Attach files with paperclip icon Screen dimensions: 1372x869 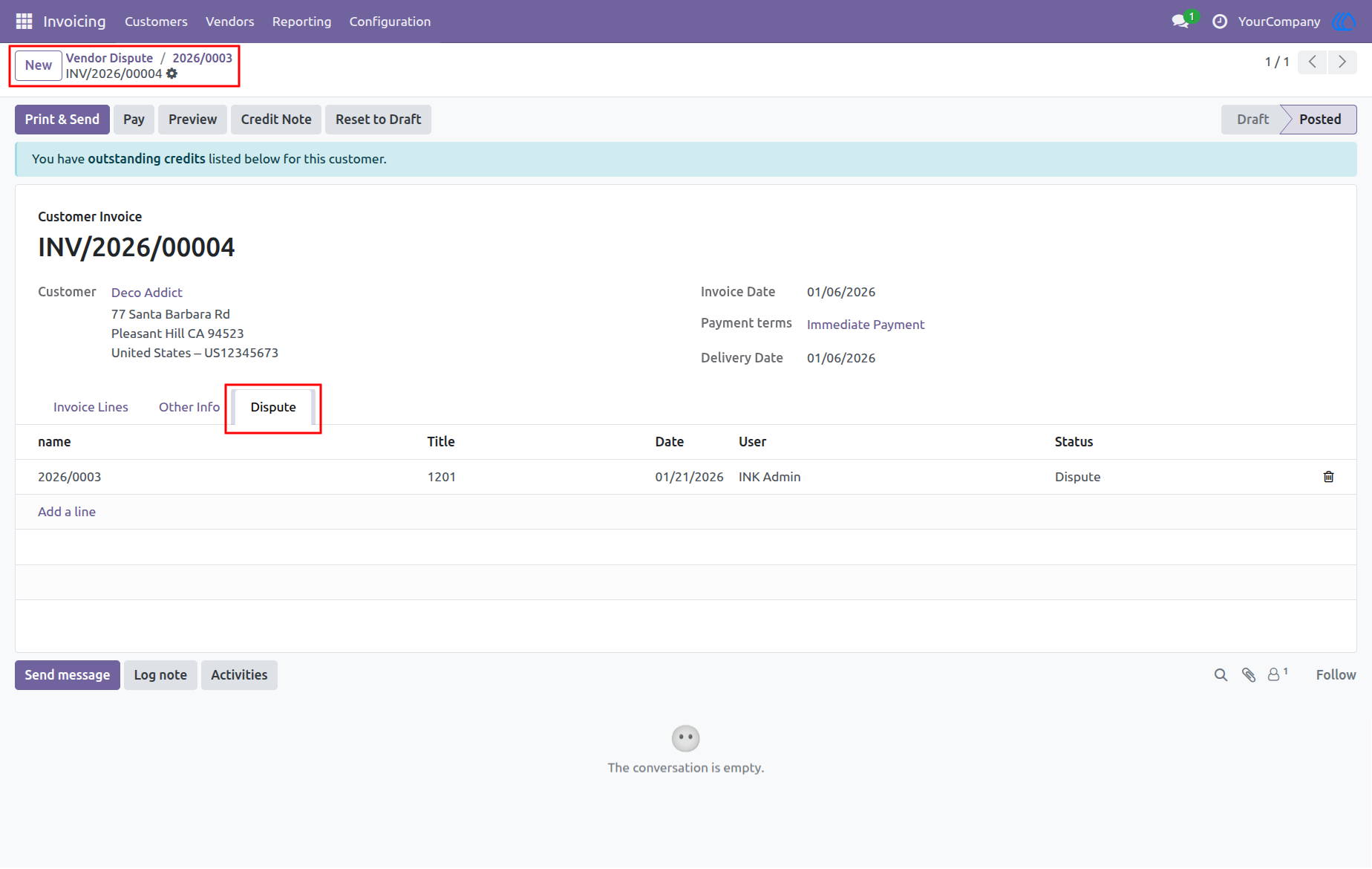click(x=1249, y=675)
